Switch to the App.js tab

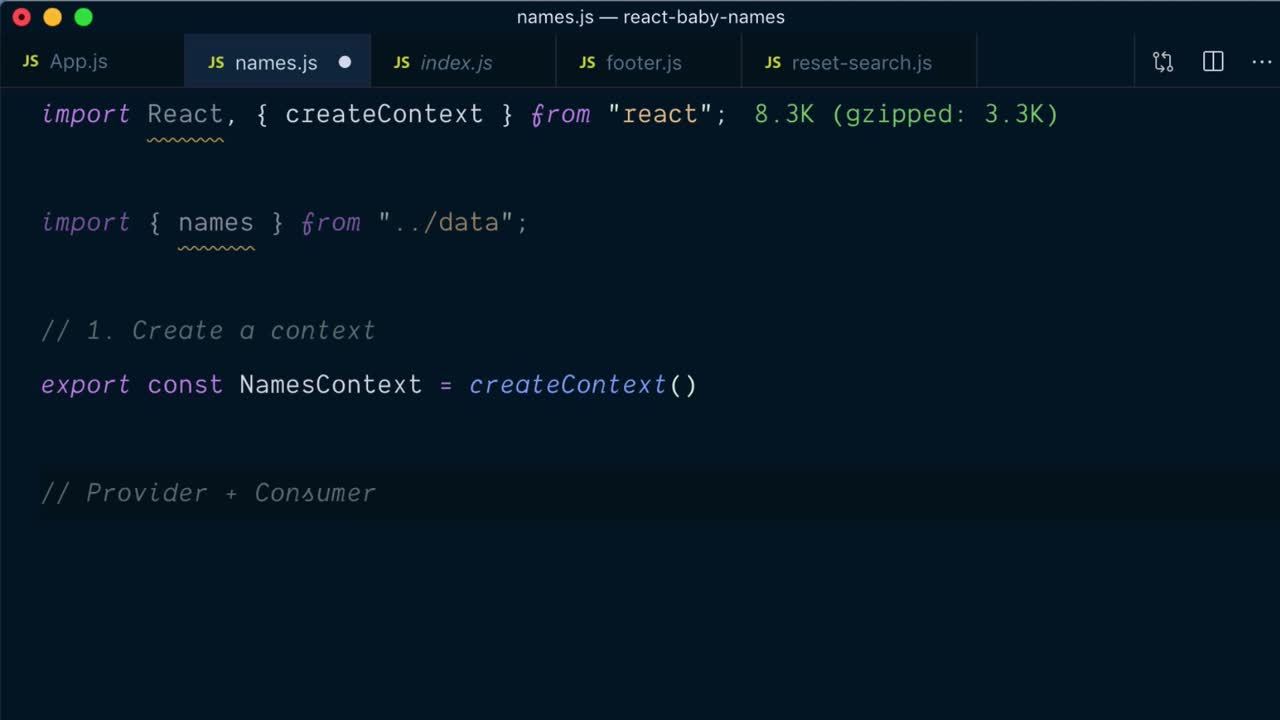(92, 62)
